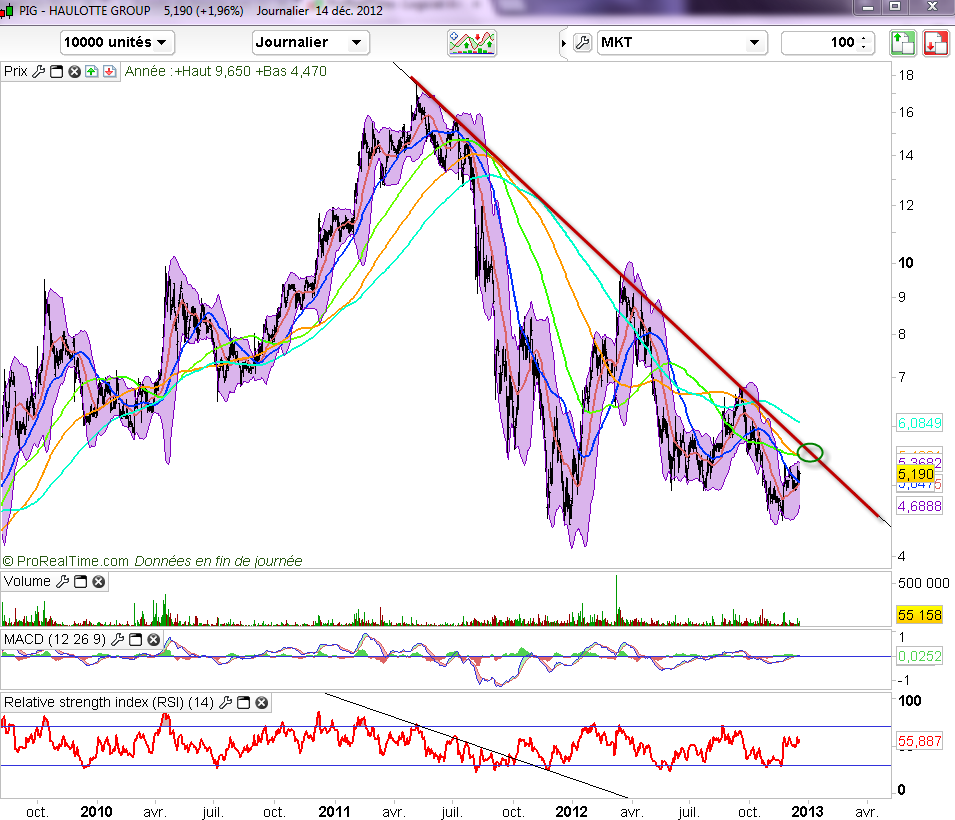Image resolution: width=955 pixels, height=820 pixels.
Task: Open the 10000 unités dropdown
Action: click(117, 43)
